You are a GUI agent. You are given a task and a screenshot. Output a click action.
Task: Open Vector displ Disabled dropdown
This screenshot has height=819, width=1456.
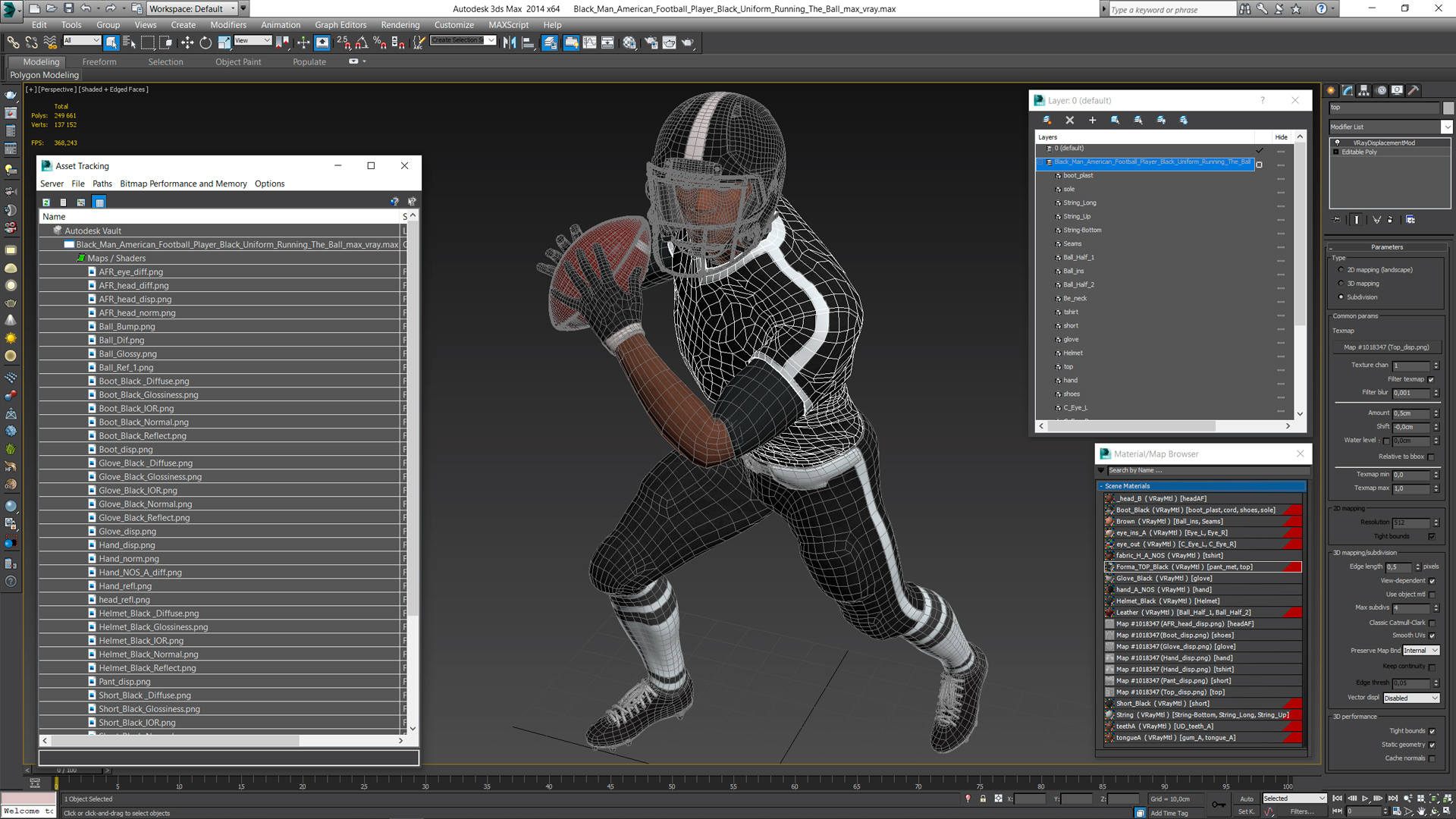pos(1411,698)
